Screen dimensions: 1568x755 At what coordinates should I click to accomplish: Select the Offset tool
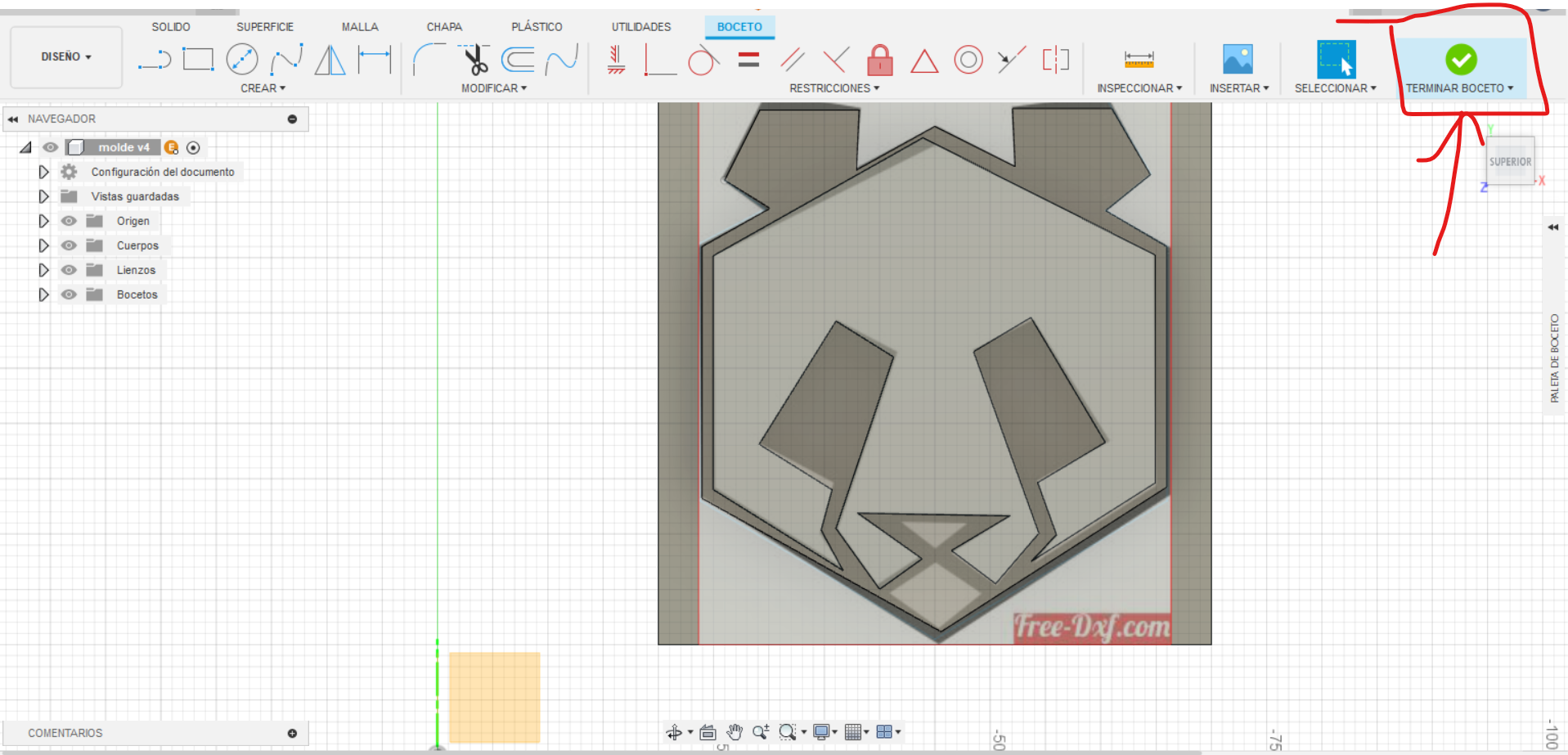point(518,60)
